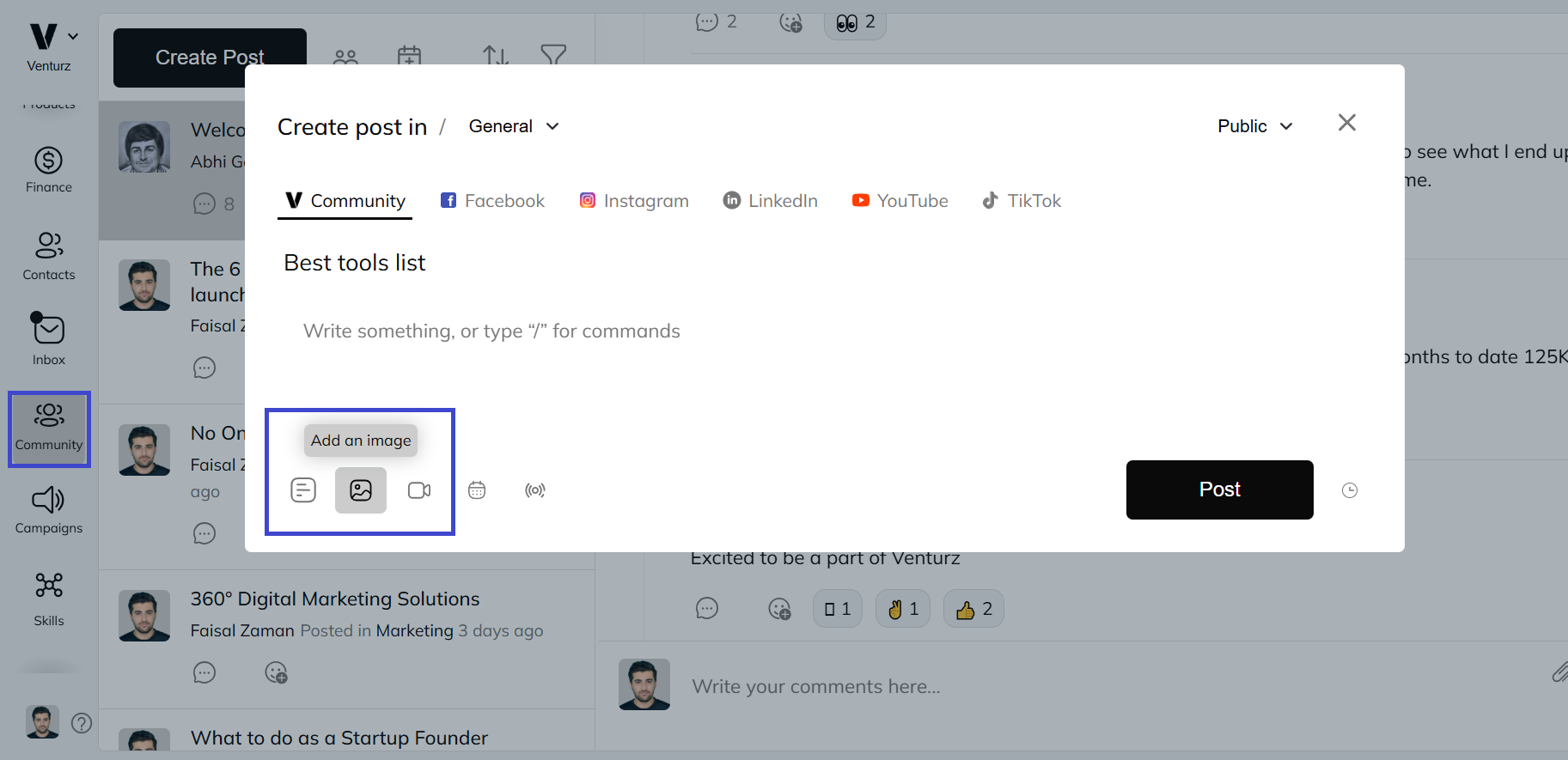Add reaction under Excited to be a part post

click(x=779, y=609)
